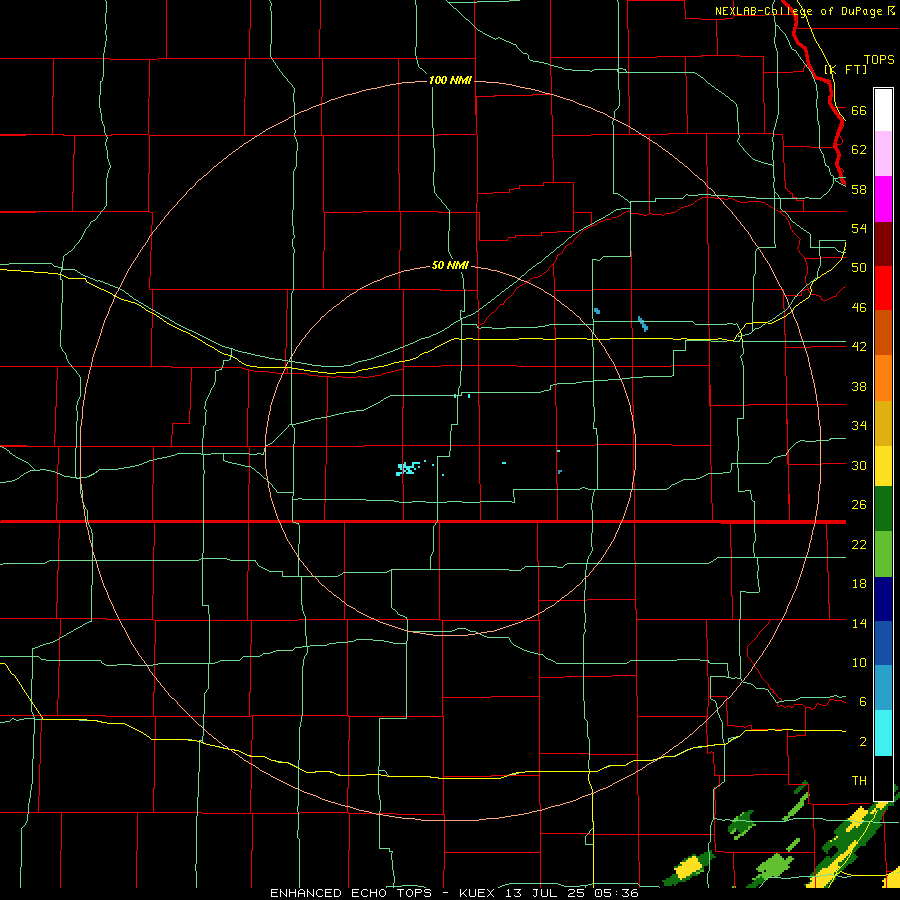This screenshot has width=900, height=900.
Task: Click the light green swatch between 22 and 26
Action: (883, 554)
